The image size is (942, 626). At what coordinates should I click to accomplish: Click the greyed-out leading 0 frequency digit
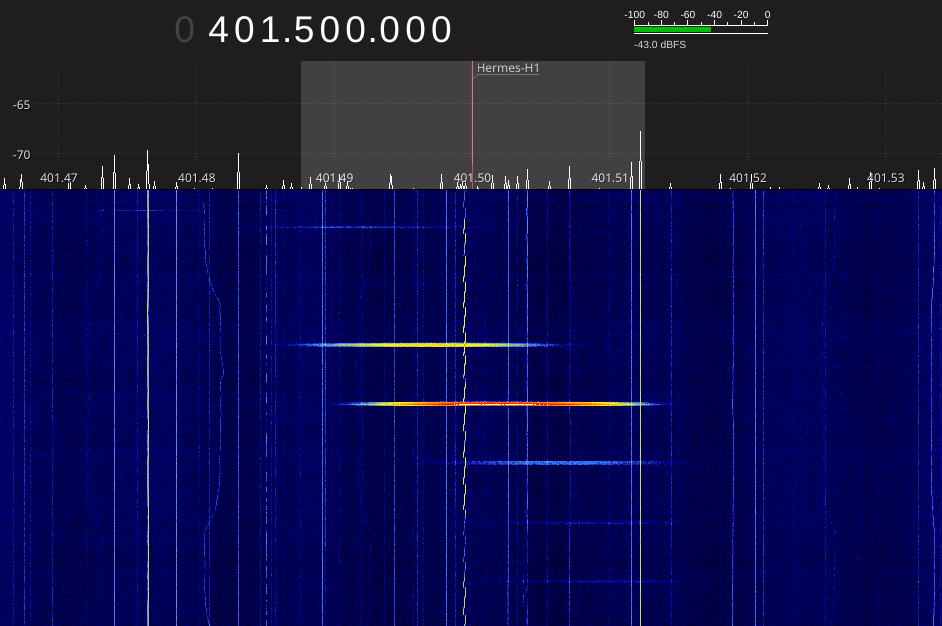click(184, 29)
